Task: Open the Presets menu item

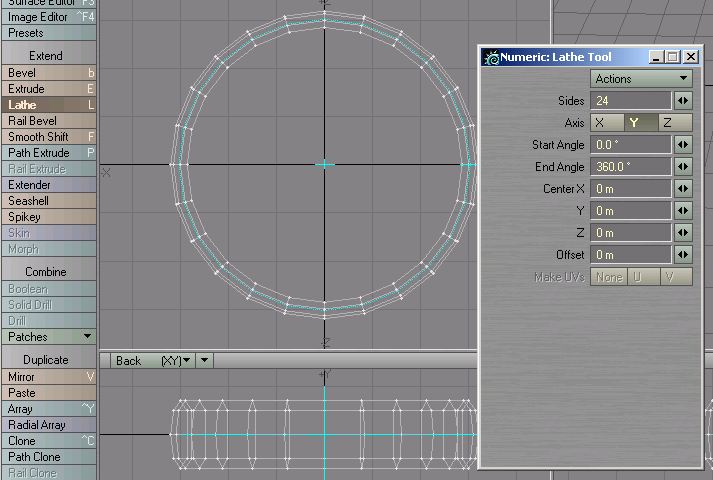Action: (x=49, y=33)
